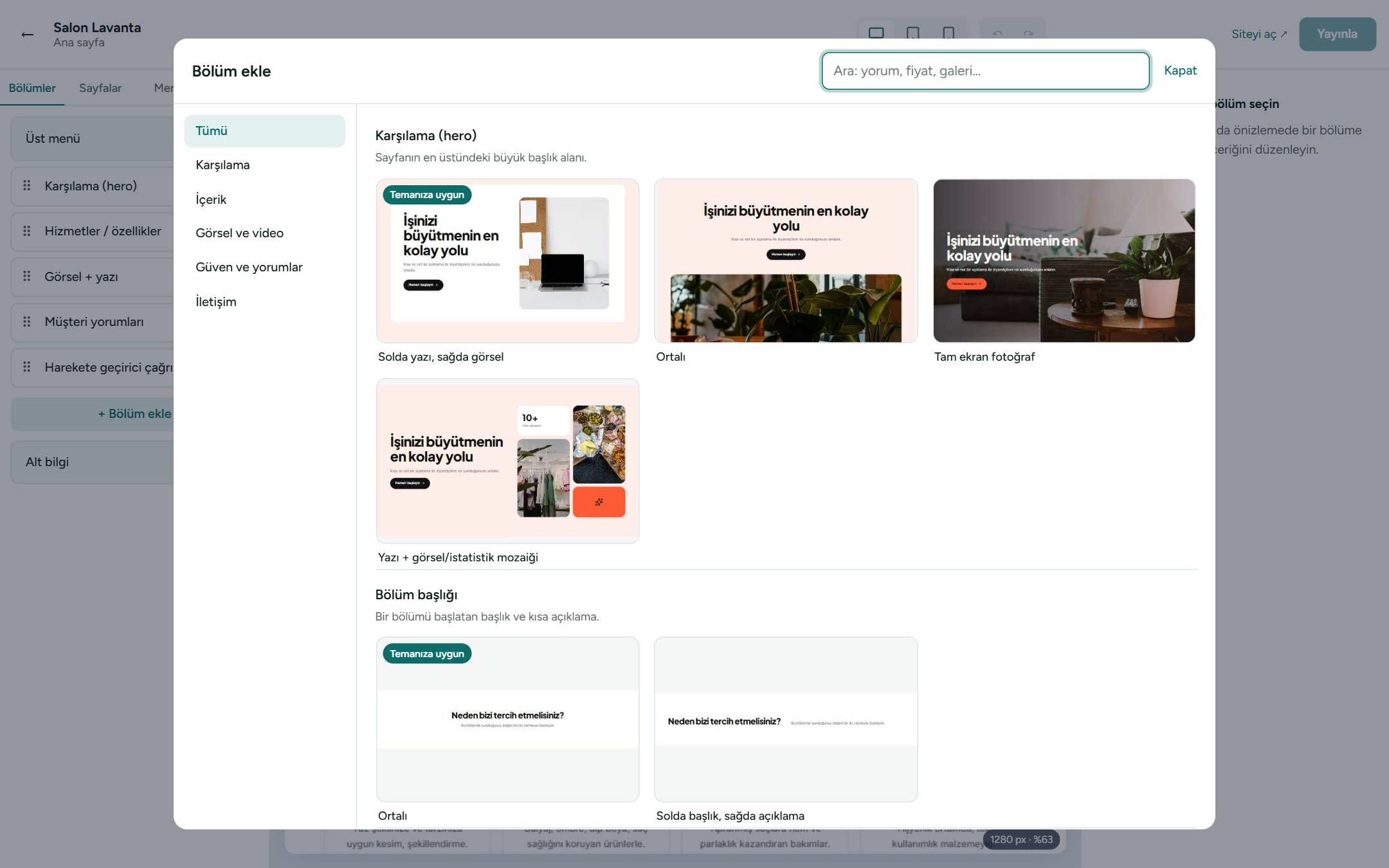Grab the drag handle of Harekete geçirici çağrı
Viewport: 1389px width, 868px height.
pyautogui.click(x=27, y=367)
